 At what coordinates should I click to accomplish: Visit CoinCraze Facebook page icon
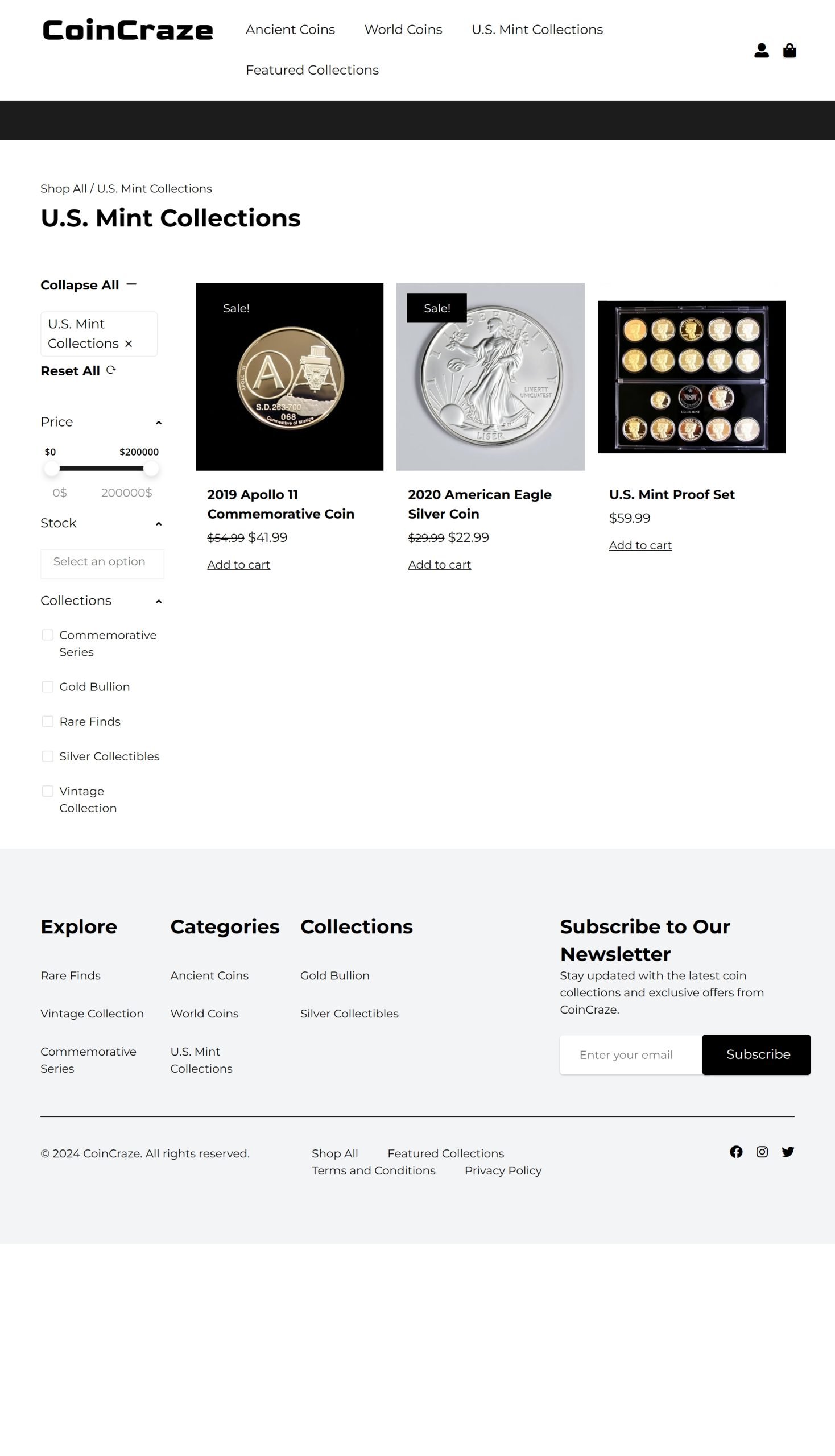(736, 1152)
